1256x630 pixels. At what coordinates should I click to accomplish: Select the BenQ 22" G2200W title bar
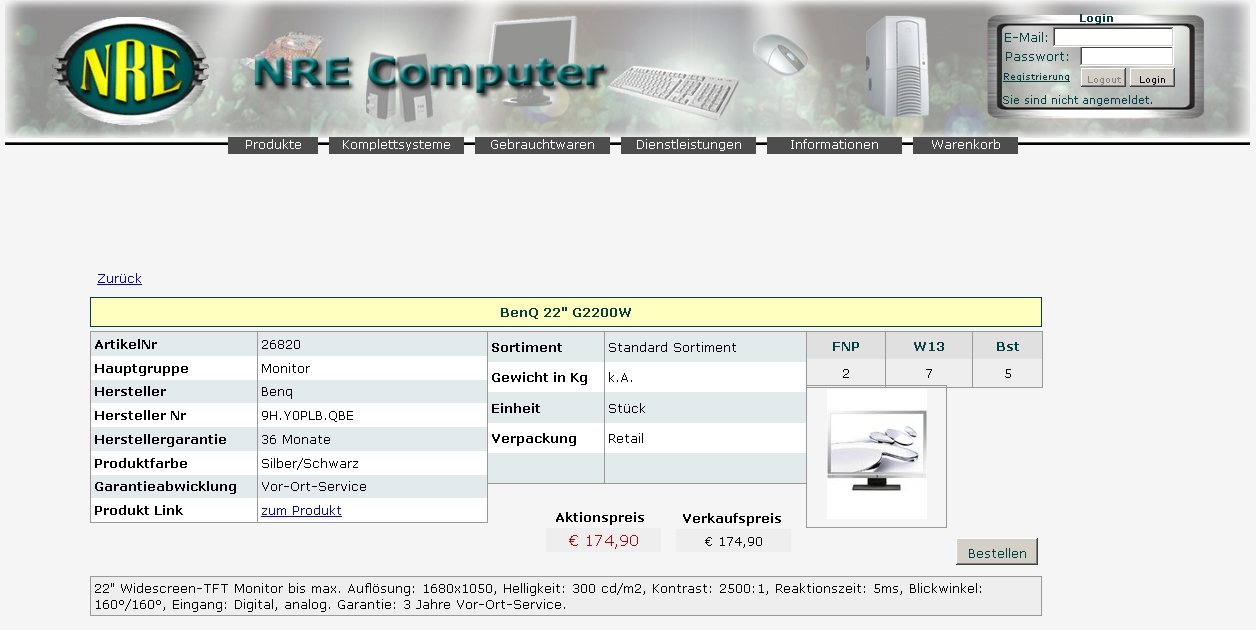(x=566, y=312)
